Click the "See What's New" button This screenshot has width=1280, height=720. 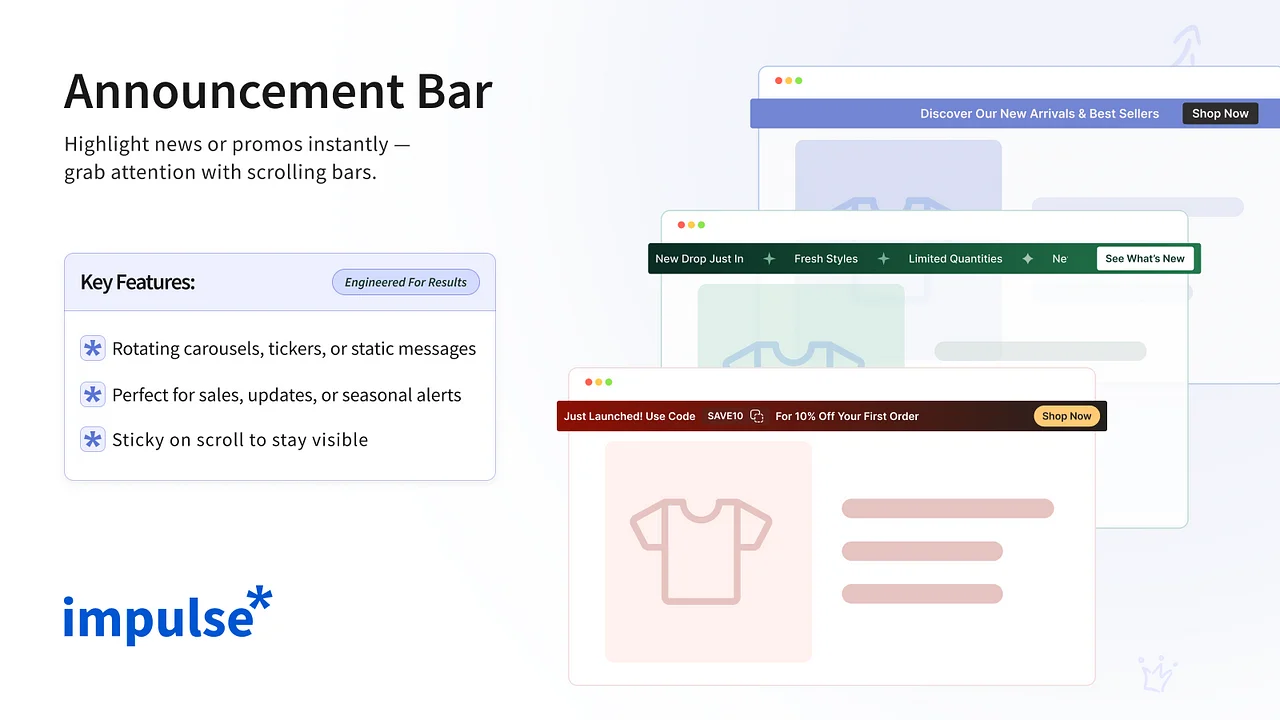click(1145, 258)
